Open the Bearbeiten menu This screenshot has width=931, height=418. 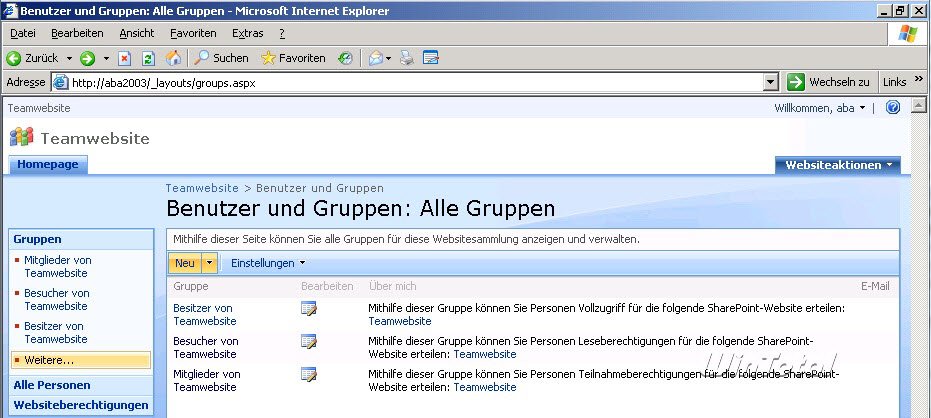pos(77,33)
